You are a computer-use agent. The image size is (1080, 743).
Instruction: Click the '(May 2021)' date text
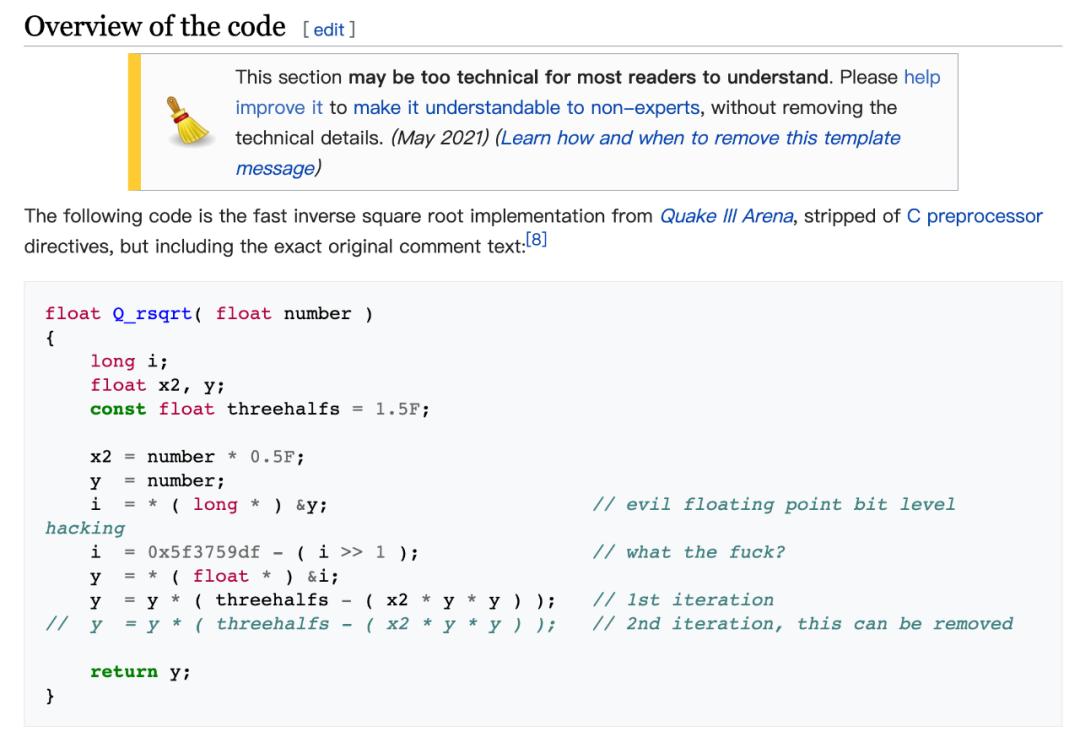440,138
